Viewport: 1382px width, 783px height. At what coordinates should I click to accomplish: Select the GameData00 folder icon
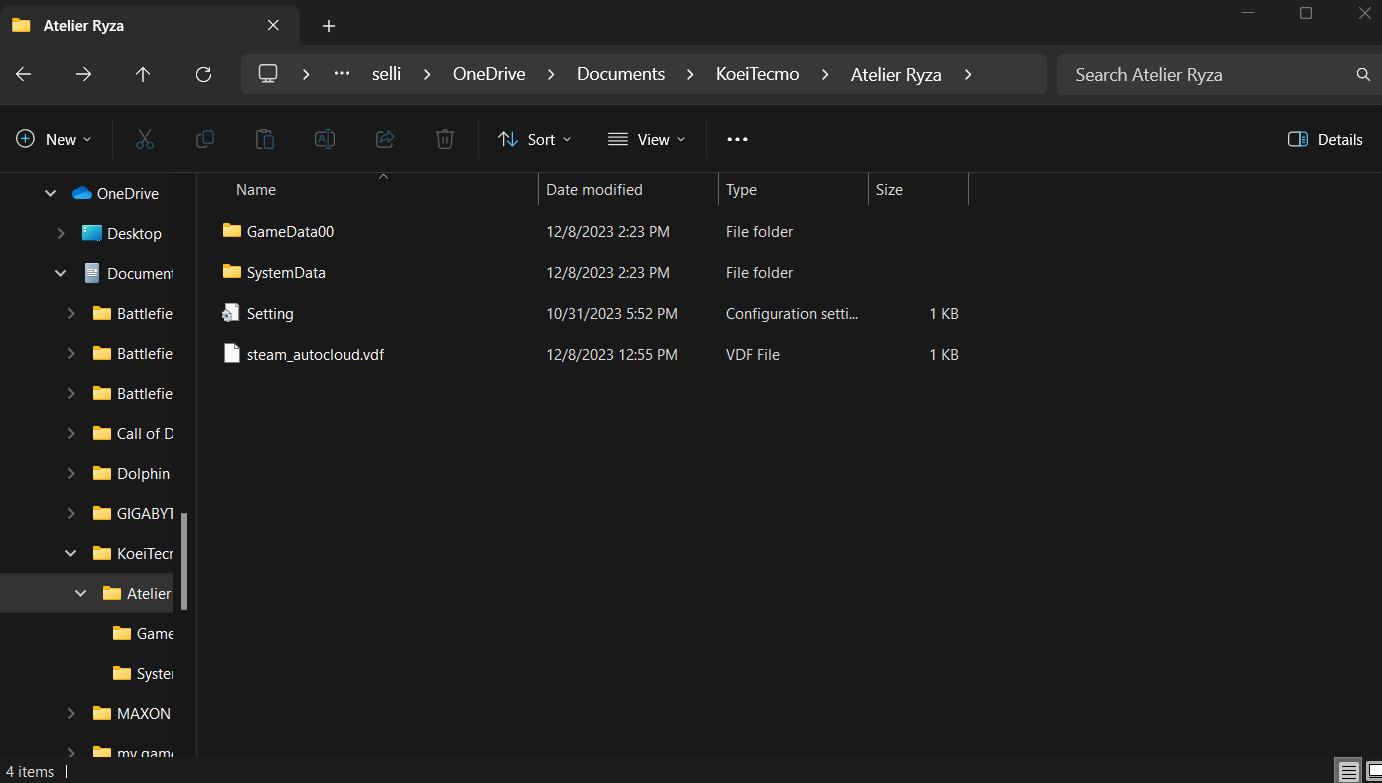[x=232, y=231]
